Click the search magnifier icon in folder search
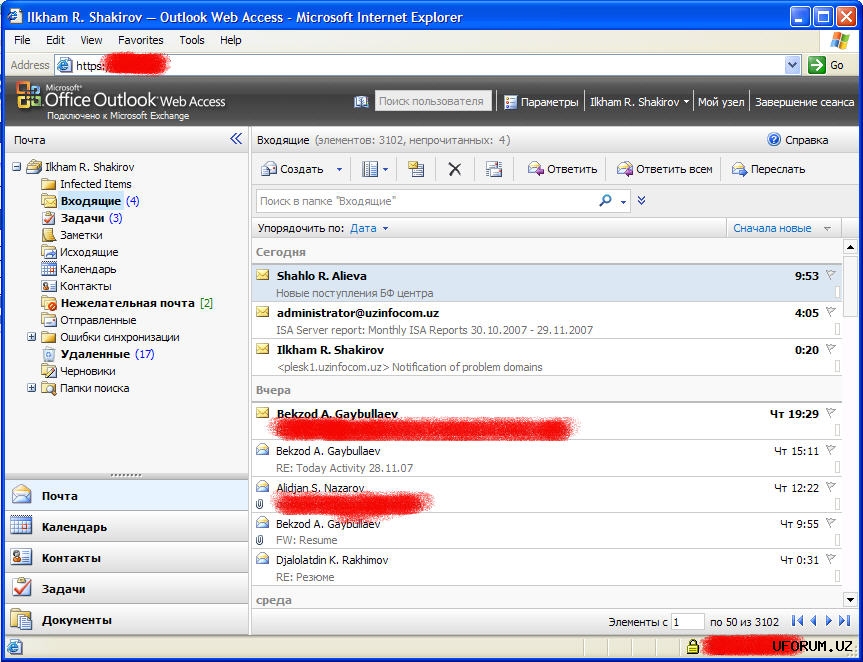The image size is (863, 662). click(605, 200)
